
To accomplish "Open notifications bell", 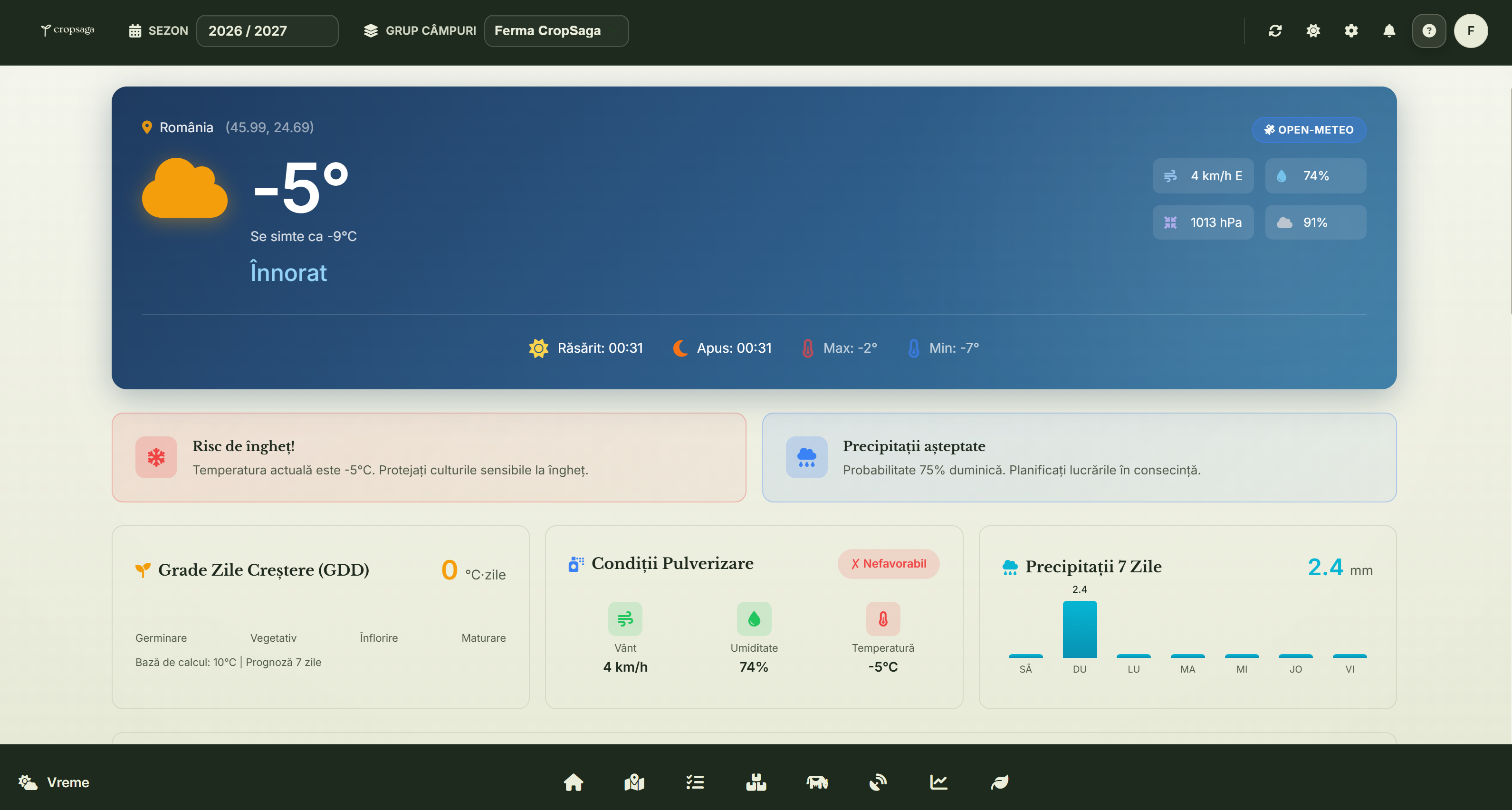I will tap(1389, 30).
